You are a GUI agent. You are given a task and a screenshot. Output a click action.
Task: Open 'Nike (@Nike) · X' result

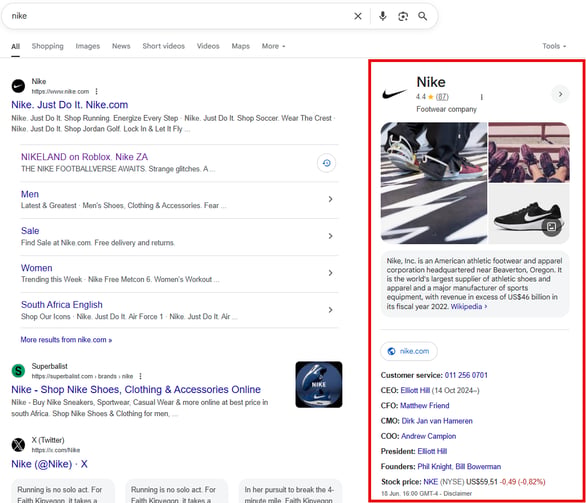click(x=49, y=464)
